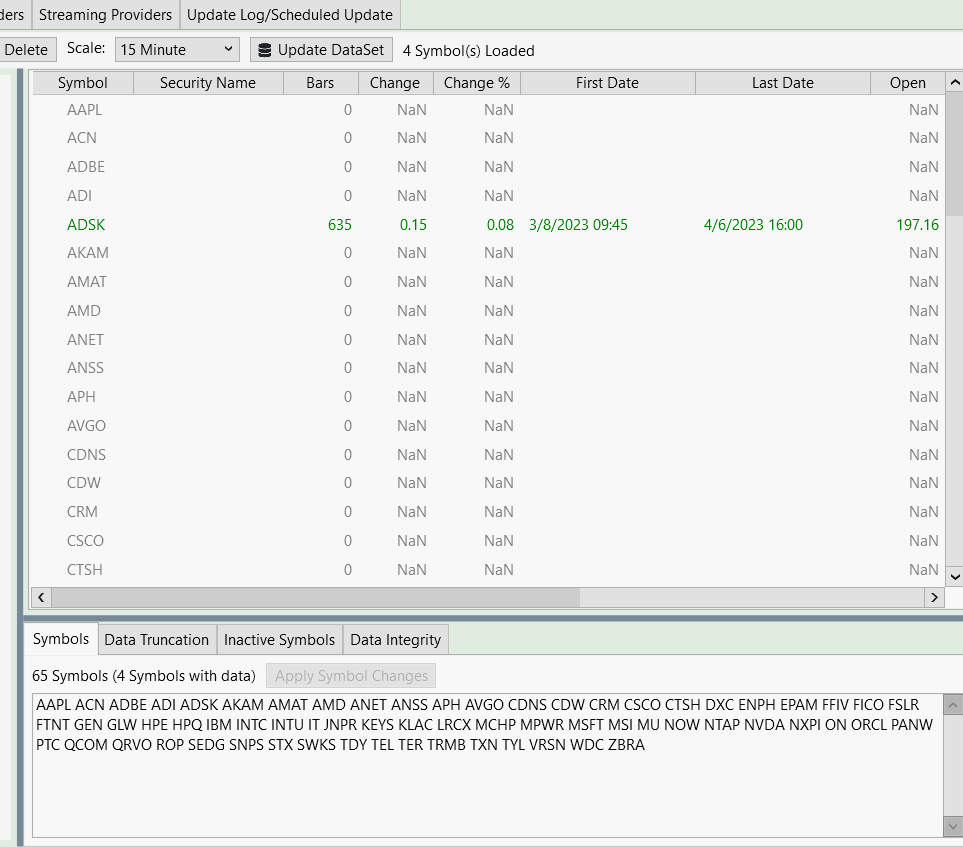Image resolution: width=963 pixels, height=847 pixels.
Task: Click the Update DataSet database icon
Action: tap(264, 50)
